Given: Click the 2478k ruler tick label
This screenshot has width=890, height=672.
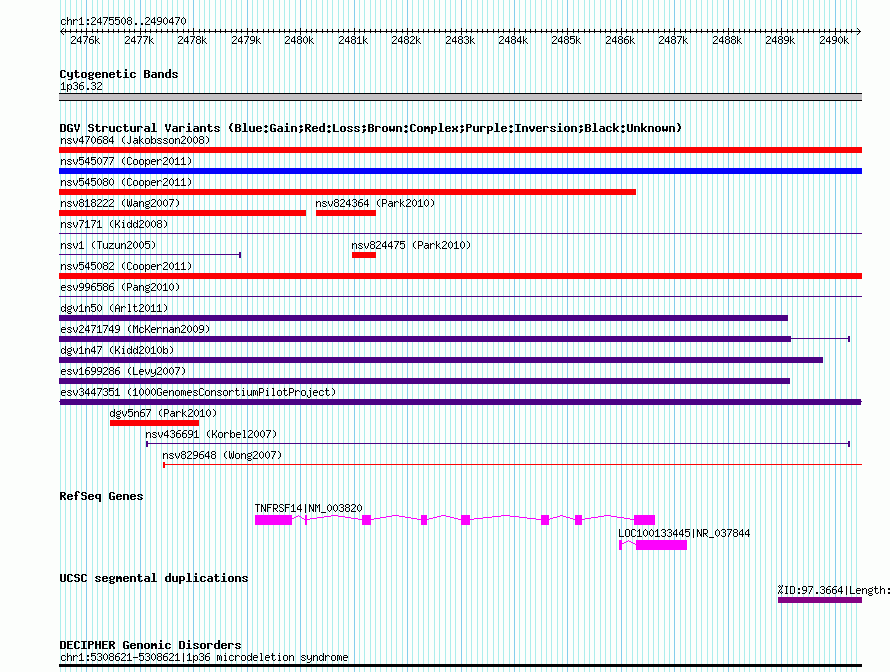Looking at the screenshot, I should 192,40.
